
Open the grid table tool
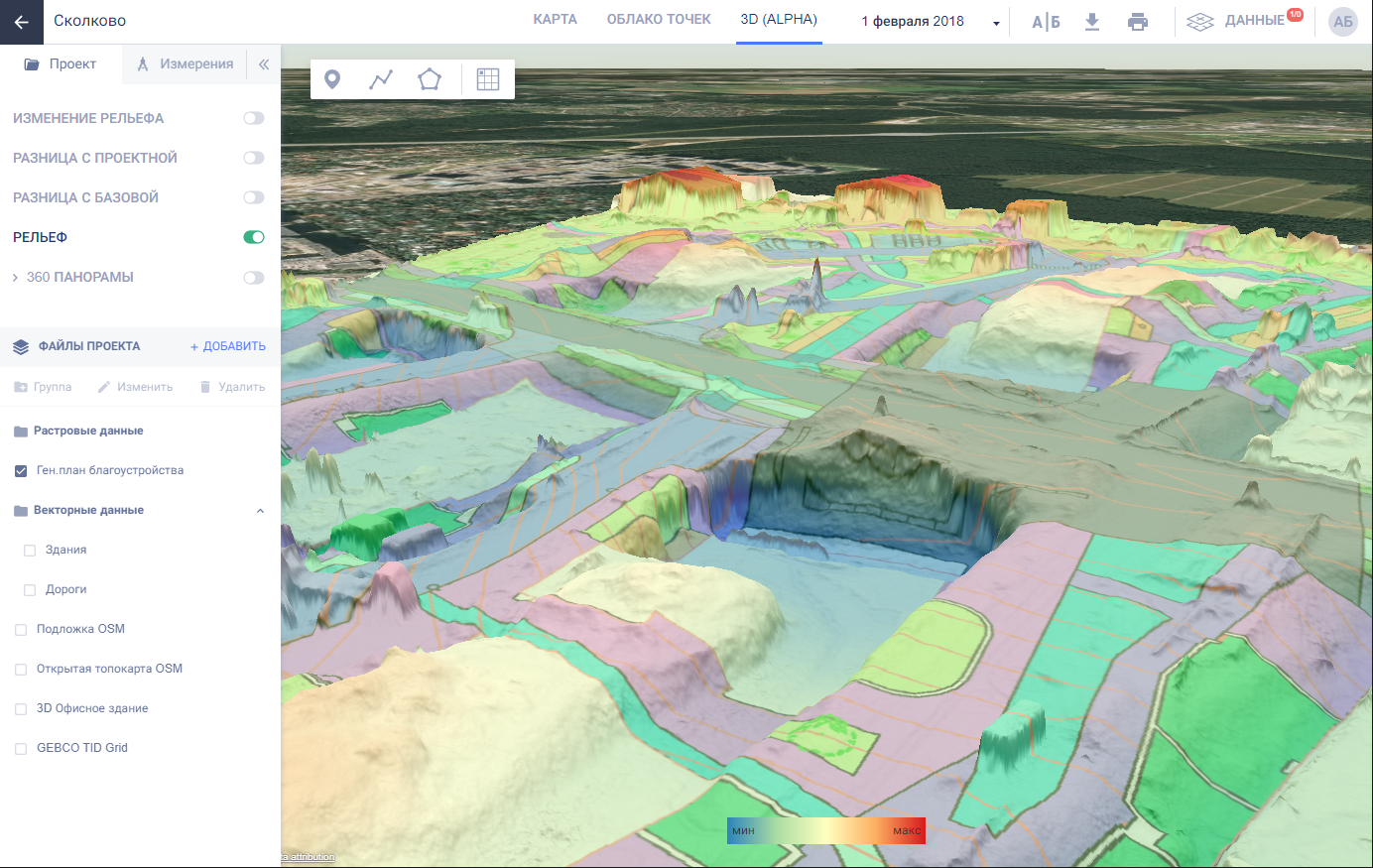(488, 79)
